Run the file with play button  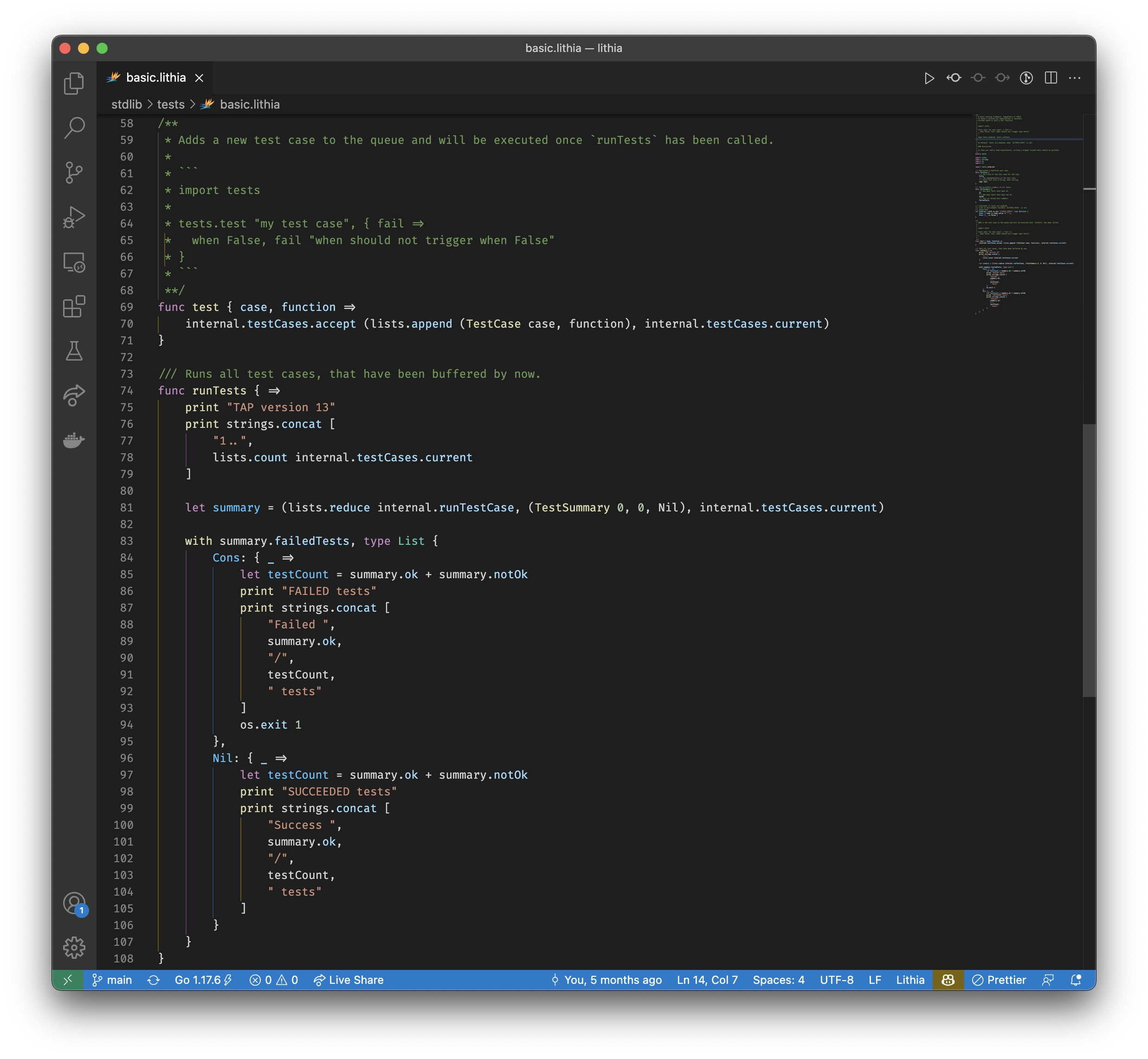(929, 78)
